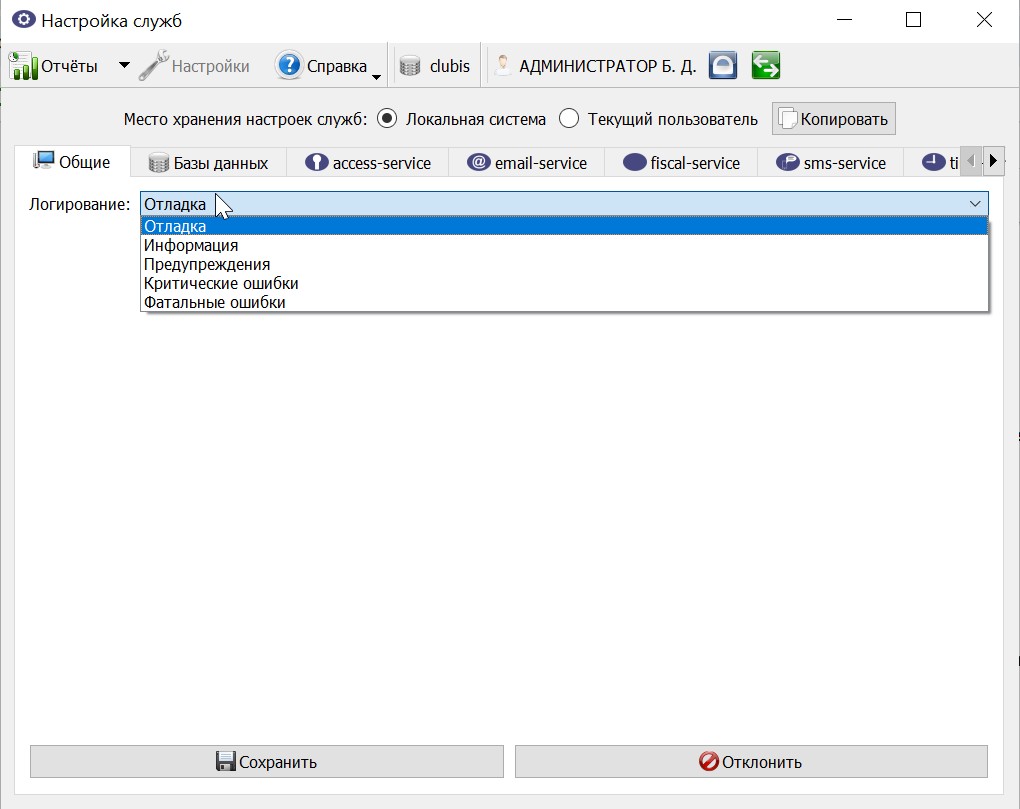The width and height of the screenshot is (1020, 809).
Task: Select Локальная система radio button
Action: pos(387,119)
